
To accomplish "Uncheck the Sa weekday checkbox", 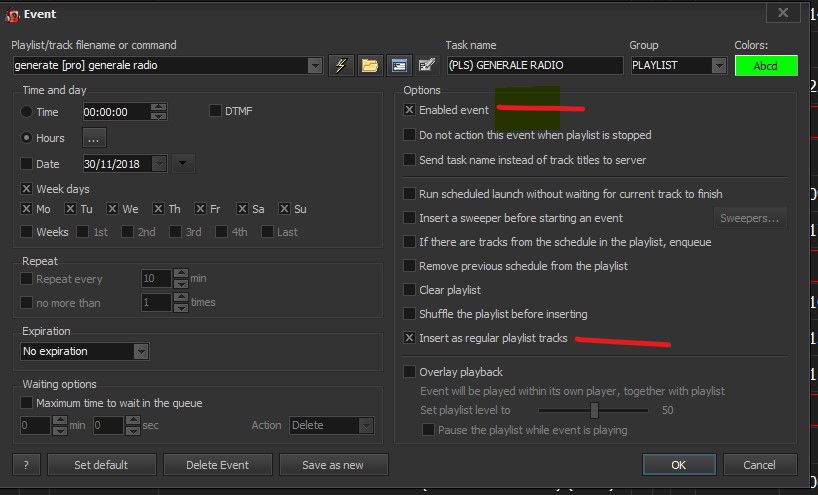I will click(242, 209).
